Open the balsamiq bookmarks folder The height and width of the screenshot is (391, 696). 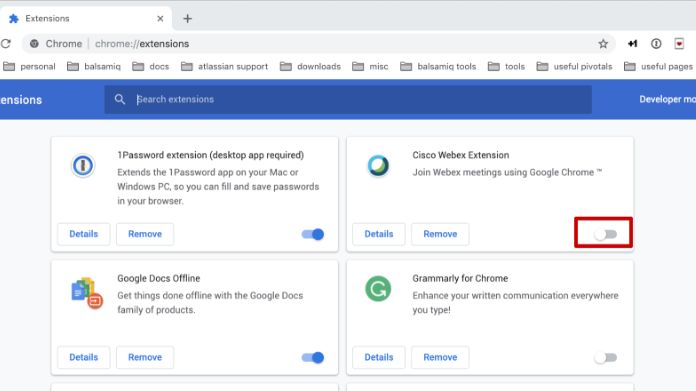click(94, 67)
